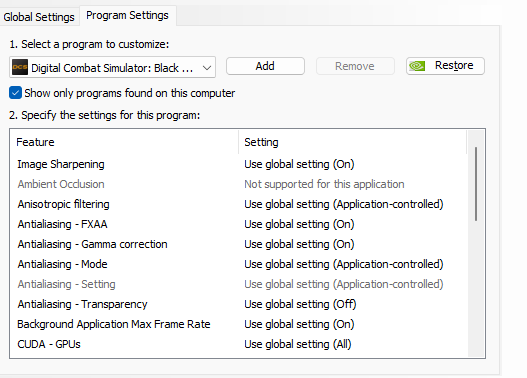
Task: Click Not supported for this application value
Action: (324, 184)
